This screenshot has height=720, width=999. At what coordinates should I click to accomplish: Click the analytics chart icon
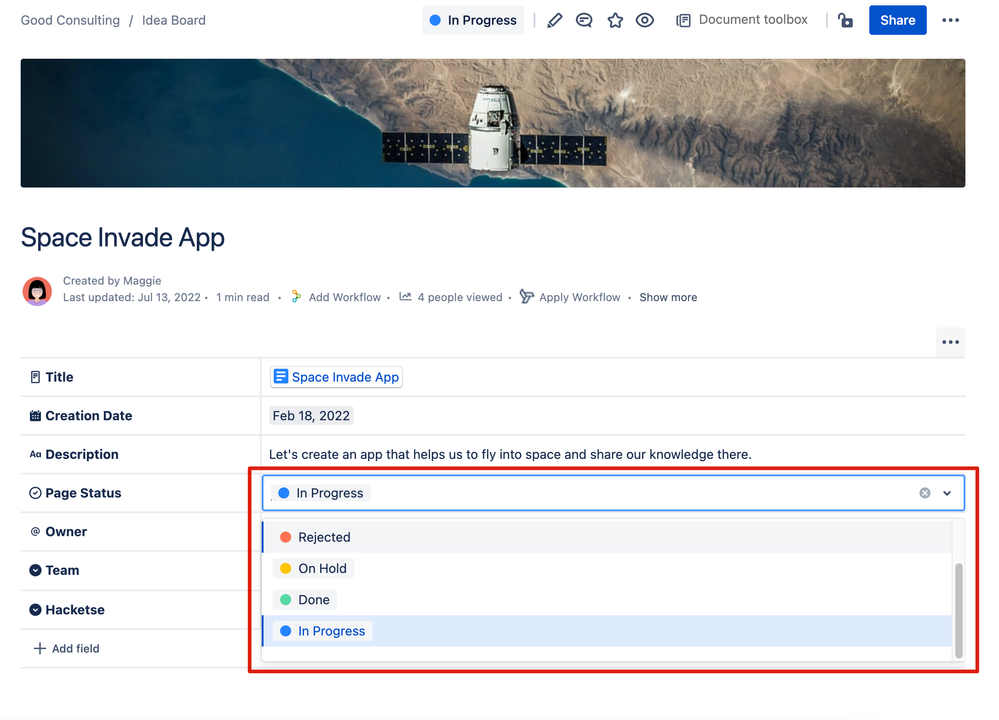405,296
